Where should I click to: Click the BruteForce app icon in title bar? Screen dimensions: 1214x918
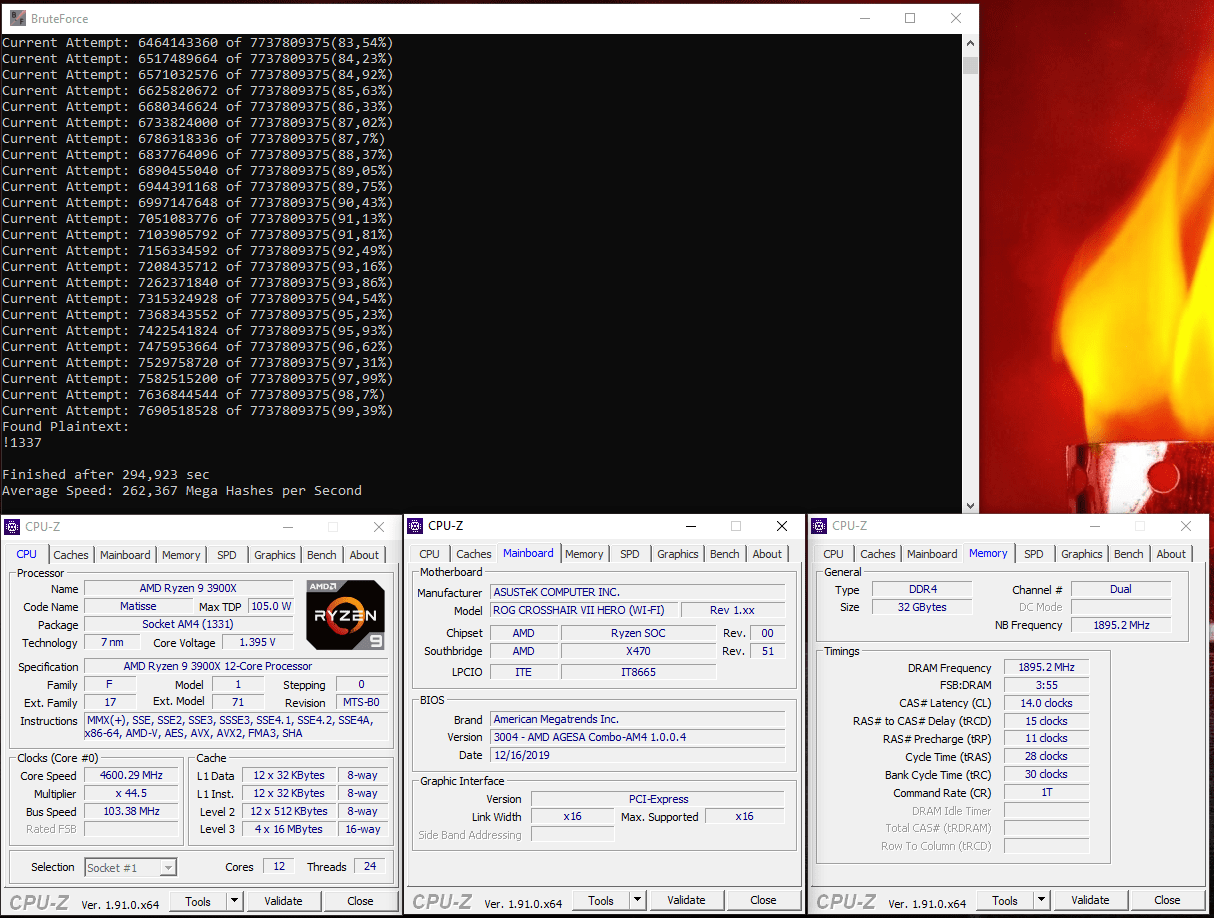coord(18,18)
